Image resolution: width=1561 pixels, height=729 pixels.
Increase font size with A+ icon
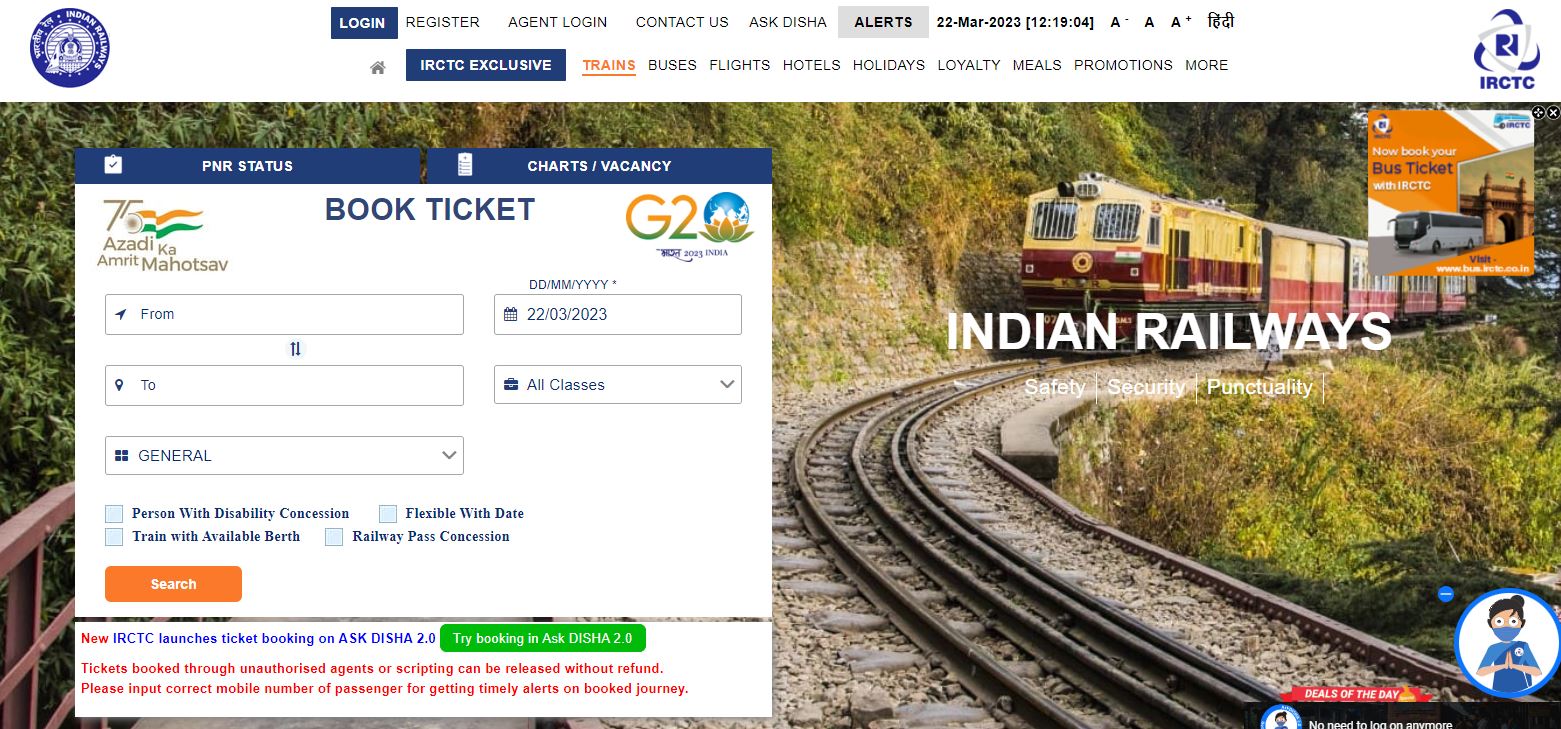tap(1181, 22)
